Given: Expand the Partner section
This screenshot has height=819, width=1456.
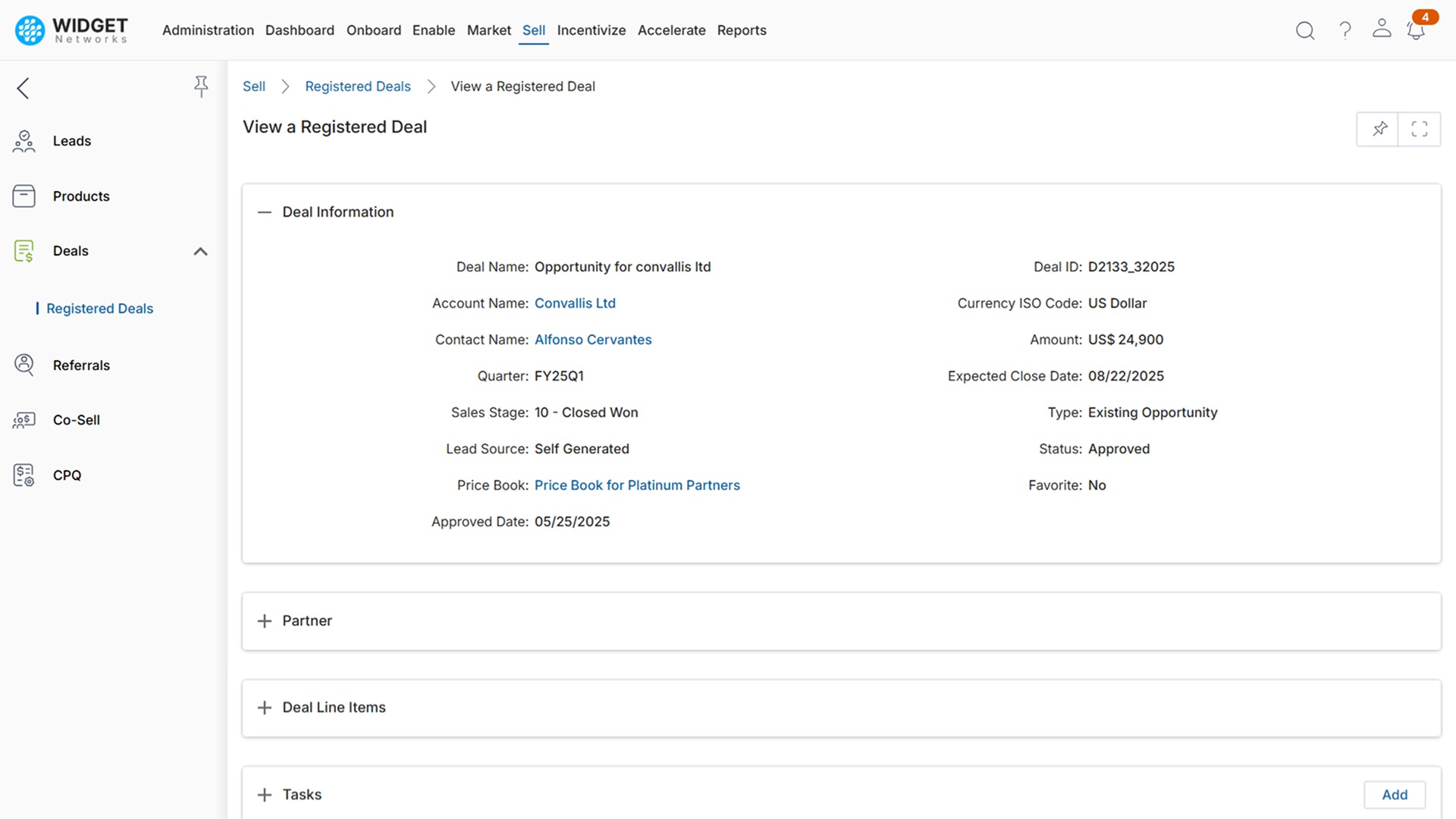Looking at the screenshot, I should pyautogui.click(x=264, y=621).
